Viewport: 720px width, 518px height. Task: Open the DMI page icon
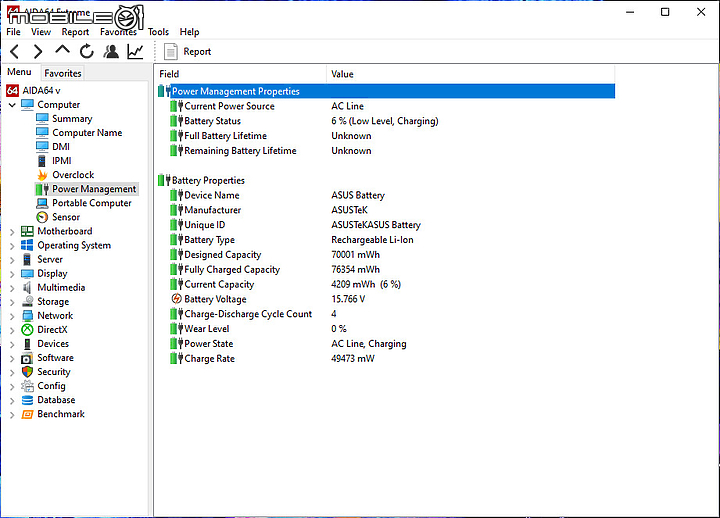coord(42,146)
